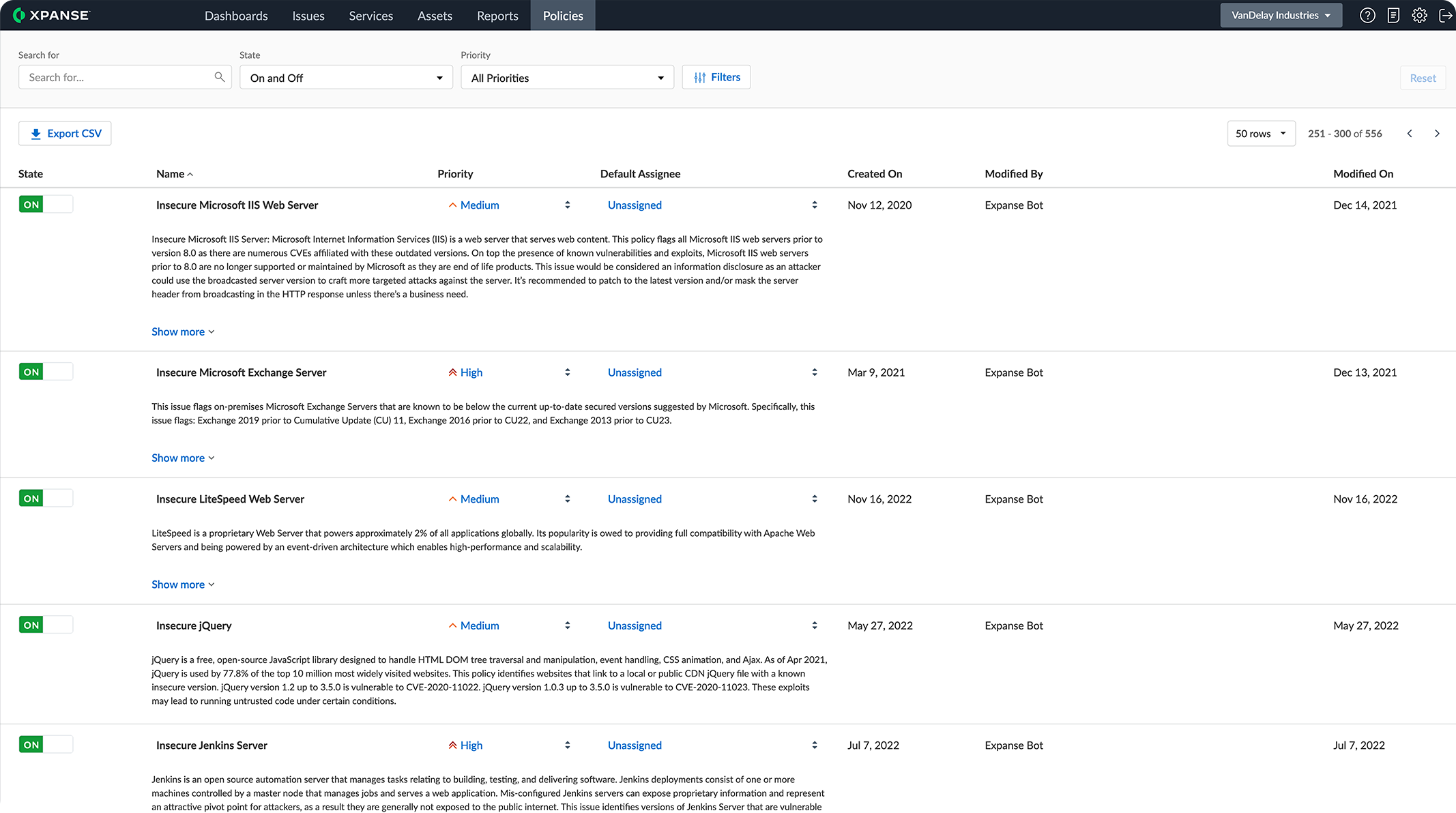Go to next page arrow

(1437, 134)
